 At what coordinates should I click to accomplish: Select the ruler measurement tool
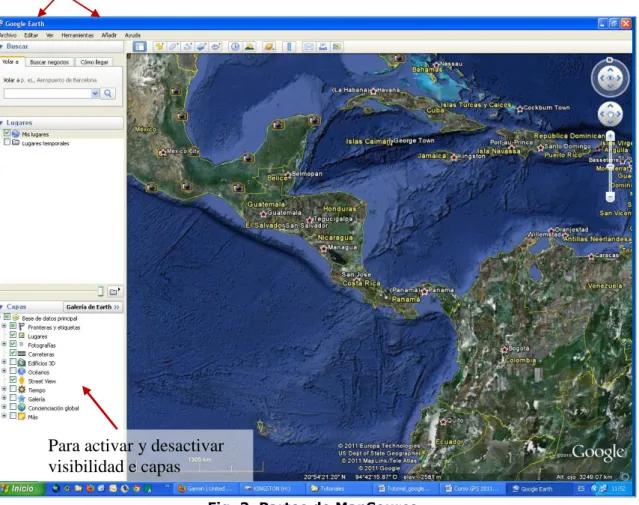[x=289, y=46]
